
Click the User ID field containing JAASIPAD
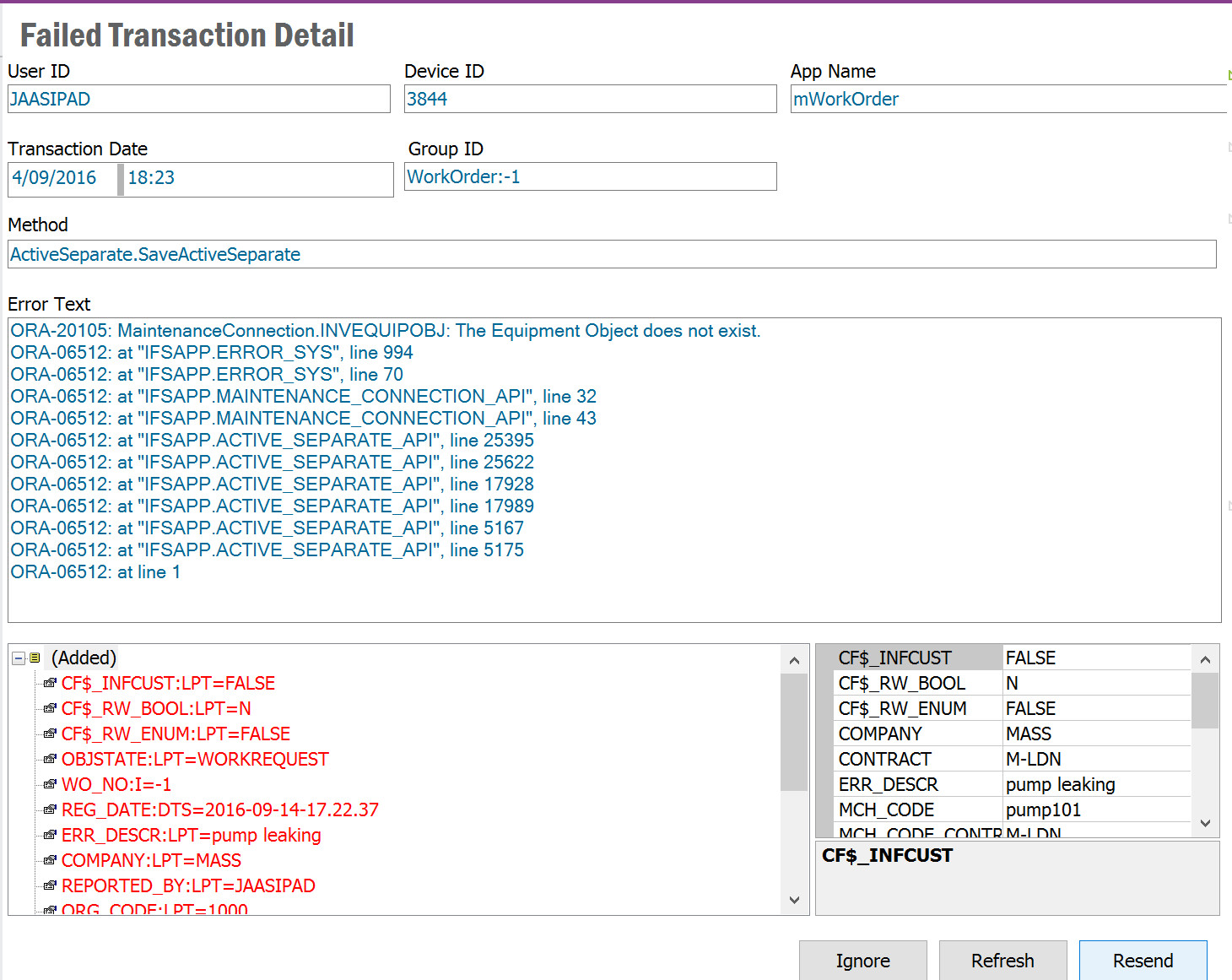[198, 99]
